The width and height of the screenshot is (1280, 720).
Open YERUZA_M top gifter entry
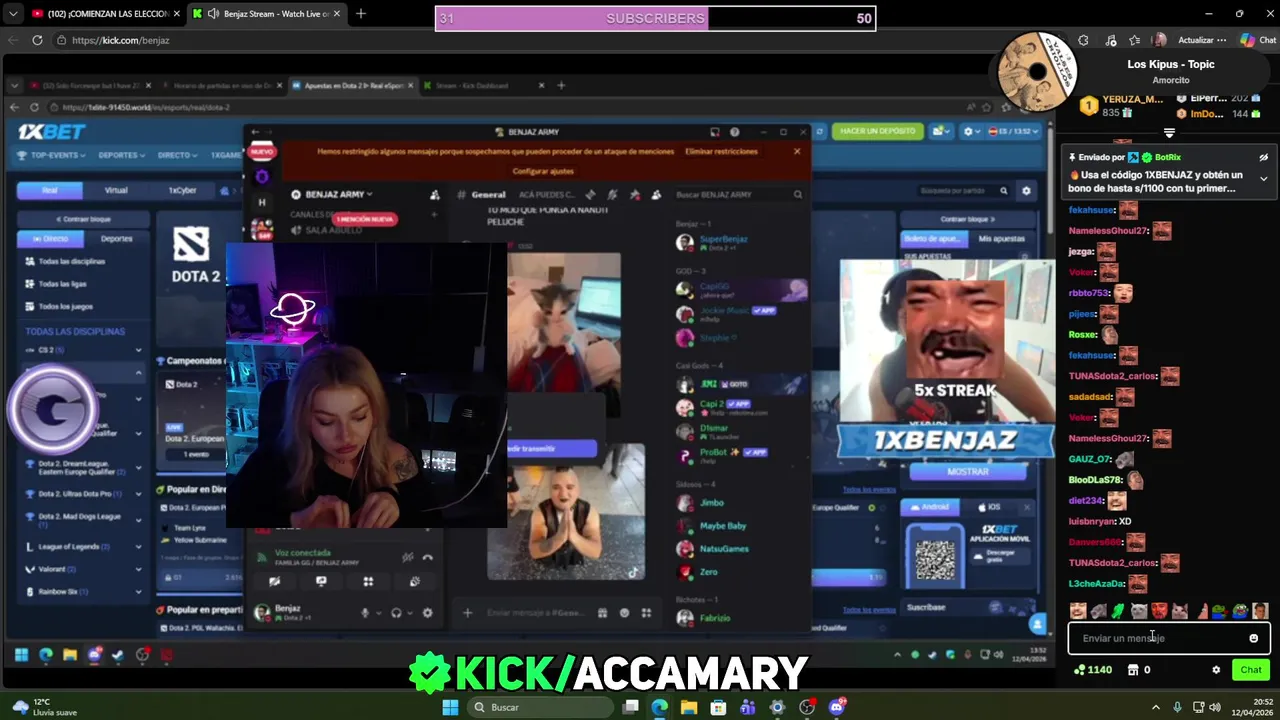pos(1122,106)
